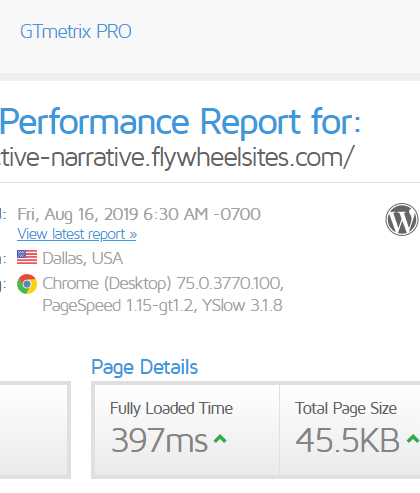
Task: Click the Total Page Size label
Action: tap(346, 408)
